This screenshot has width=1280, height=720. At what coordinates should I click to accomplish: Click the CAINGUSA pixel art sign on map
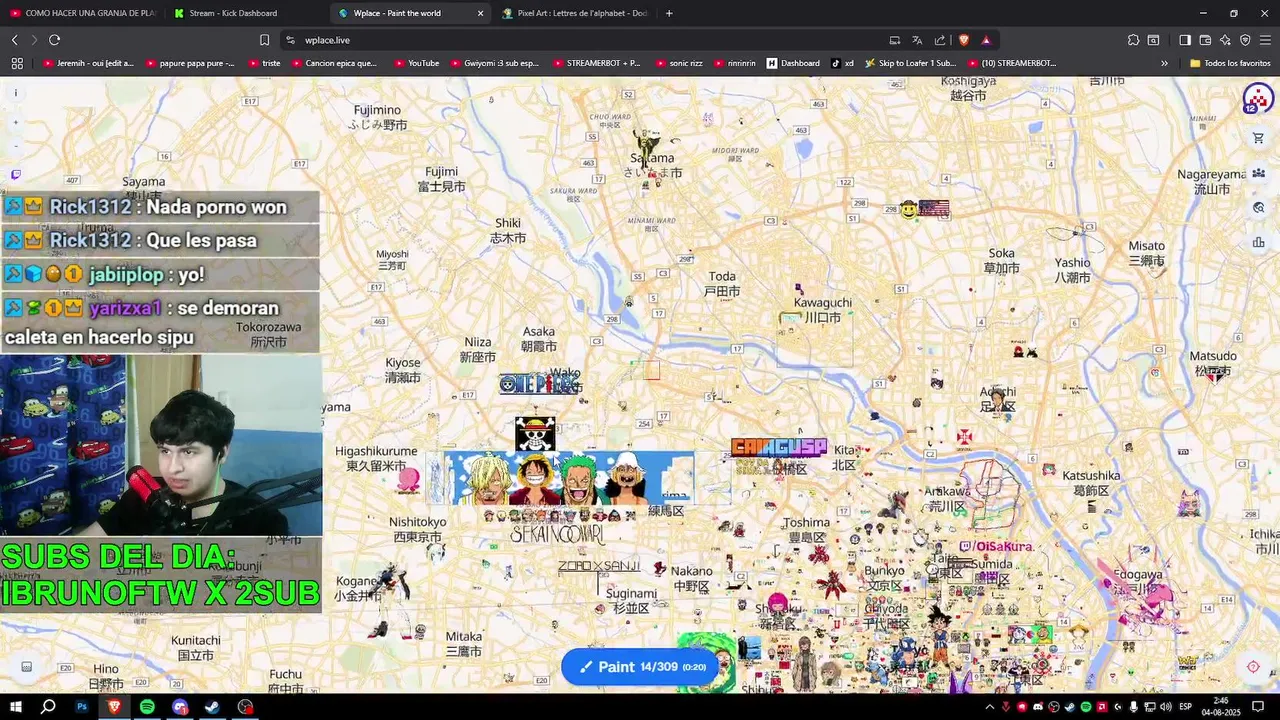(779, 447)
